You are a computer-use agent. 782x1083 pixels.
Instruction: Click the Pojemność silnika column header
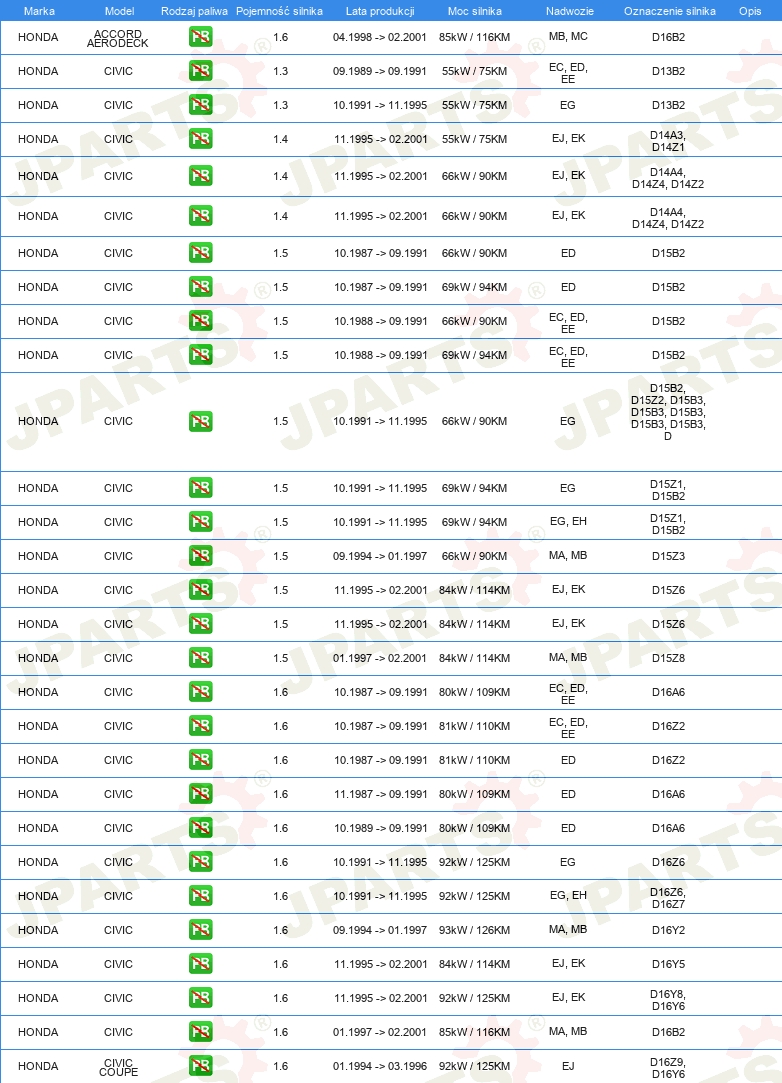[x=279, y=11]
